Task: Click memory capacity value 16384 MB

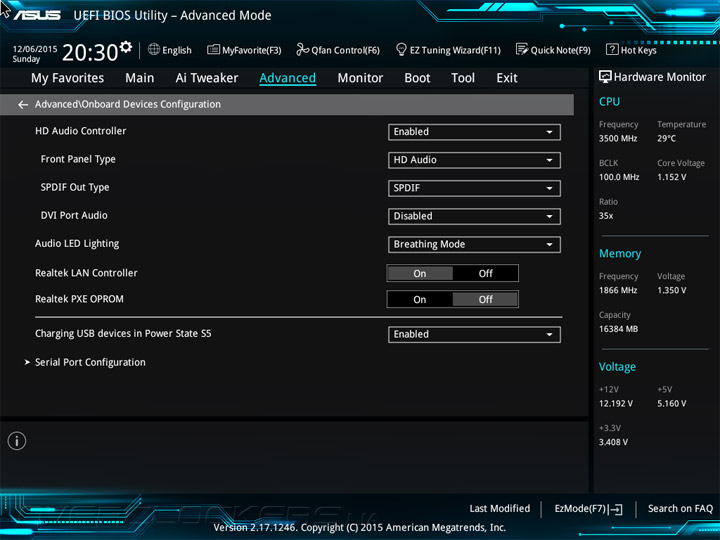Action: pos(619,329)
